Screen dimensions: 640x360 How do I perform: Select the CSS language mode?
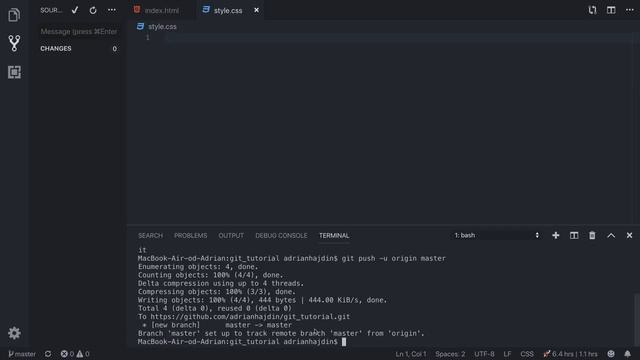coord(527,354)
